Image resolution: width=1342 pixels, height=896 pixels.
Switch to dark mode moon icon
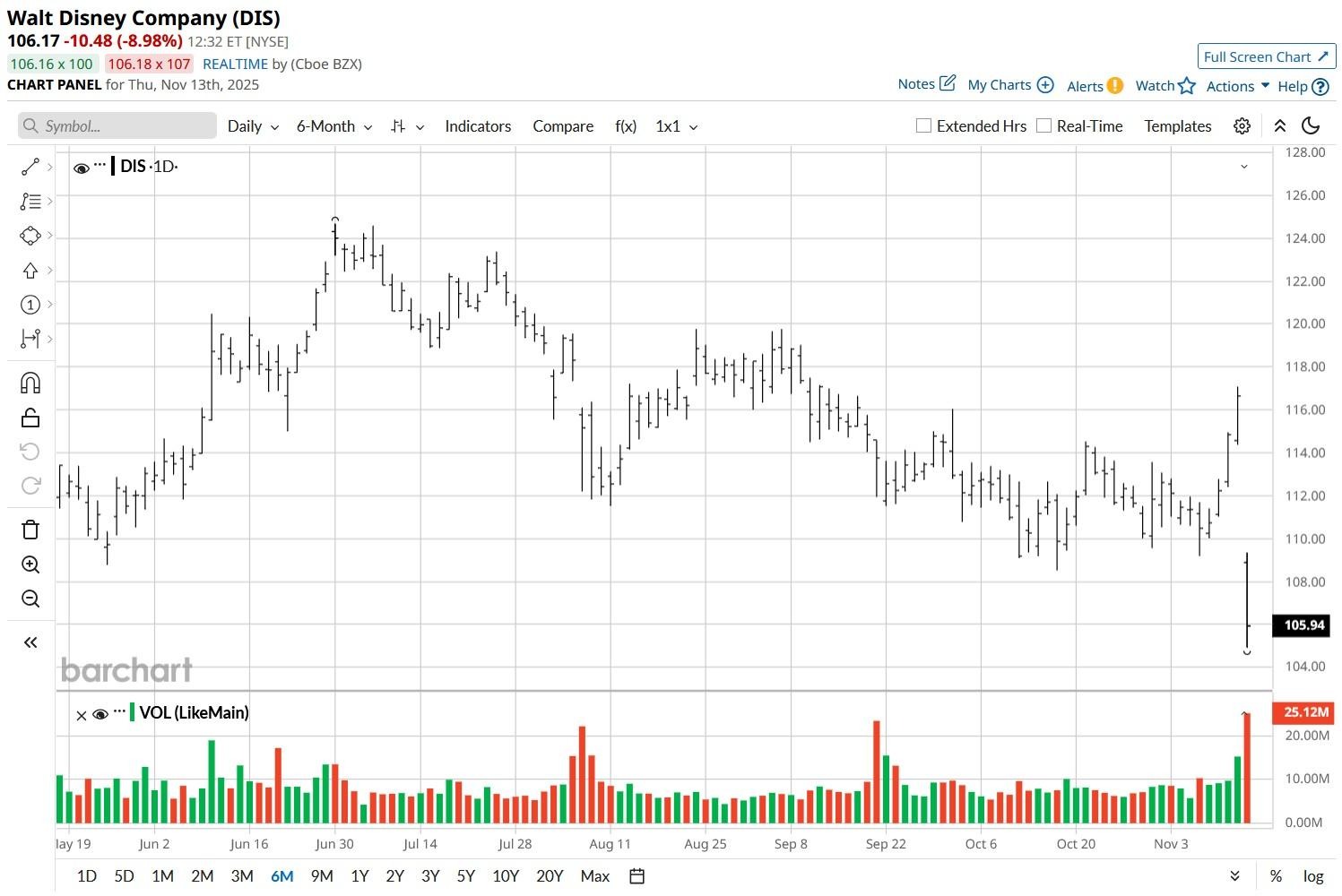1311,126
